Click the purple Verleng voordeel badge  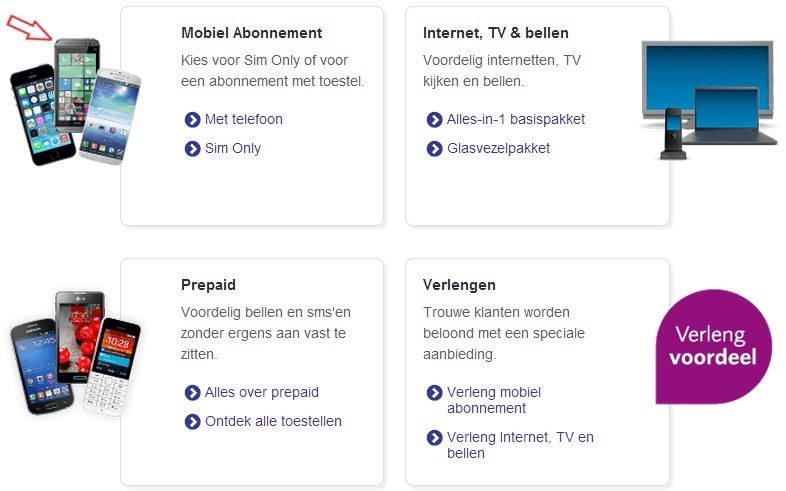click(712, 346)
